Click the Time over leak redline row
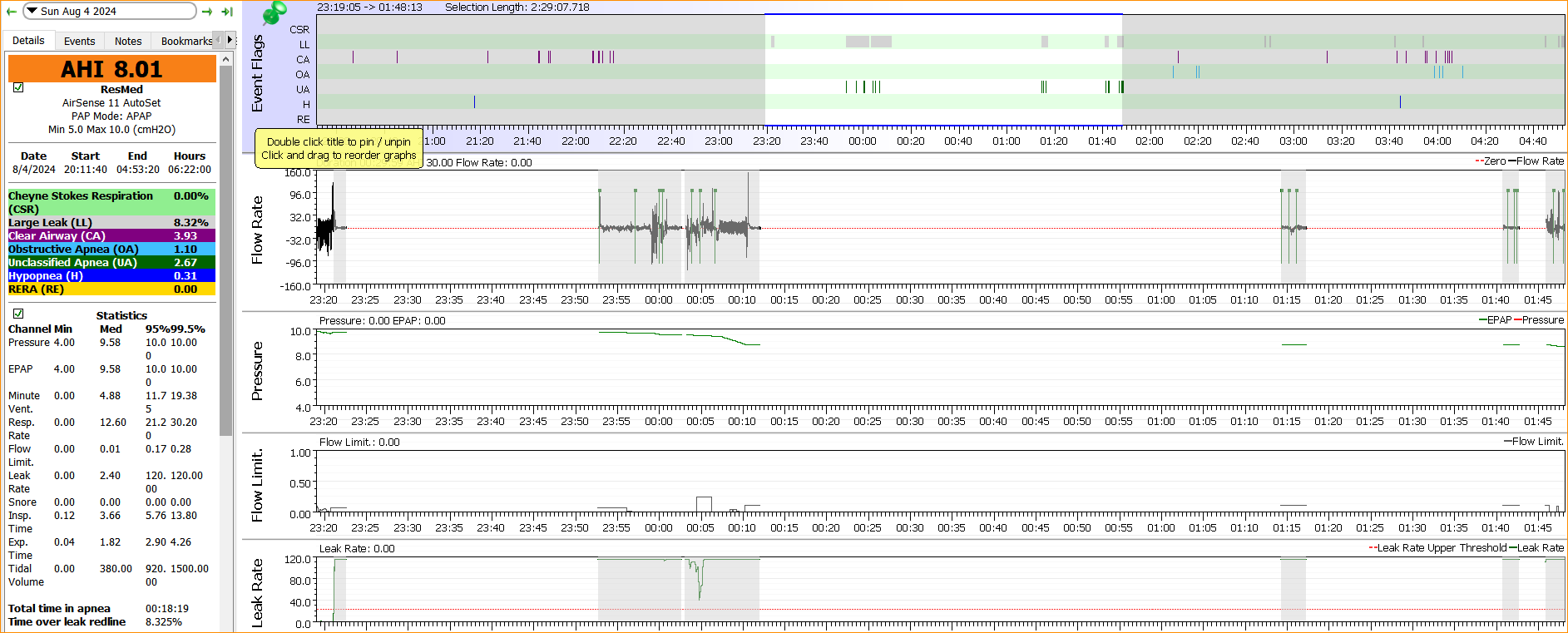This screenshot has width=1568, height=633. click(x=95, y=621)
